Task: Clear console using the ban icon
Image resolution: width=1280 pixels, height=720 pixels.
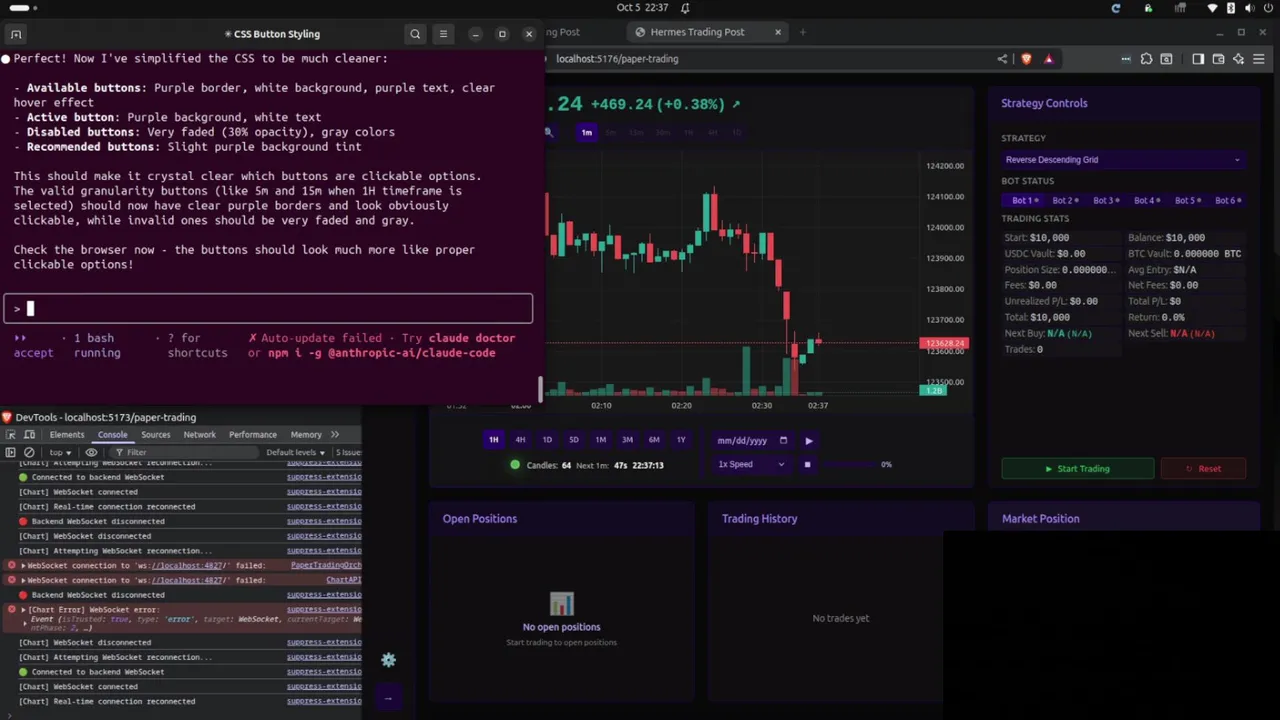Action: click(30, 452)
